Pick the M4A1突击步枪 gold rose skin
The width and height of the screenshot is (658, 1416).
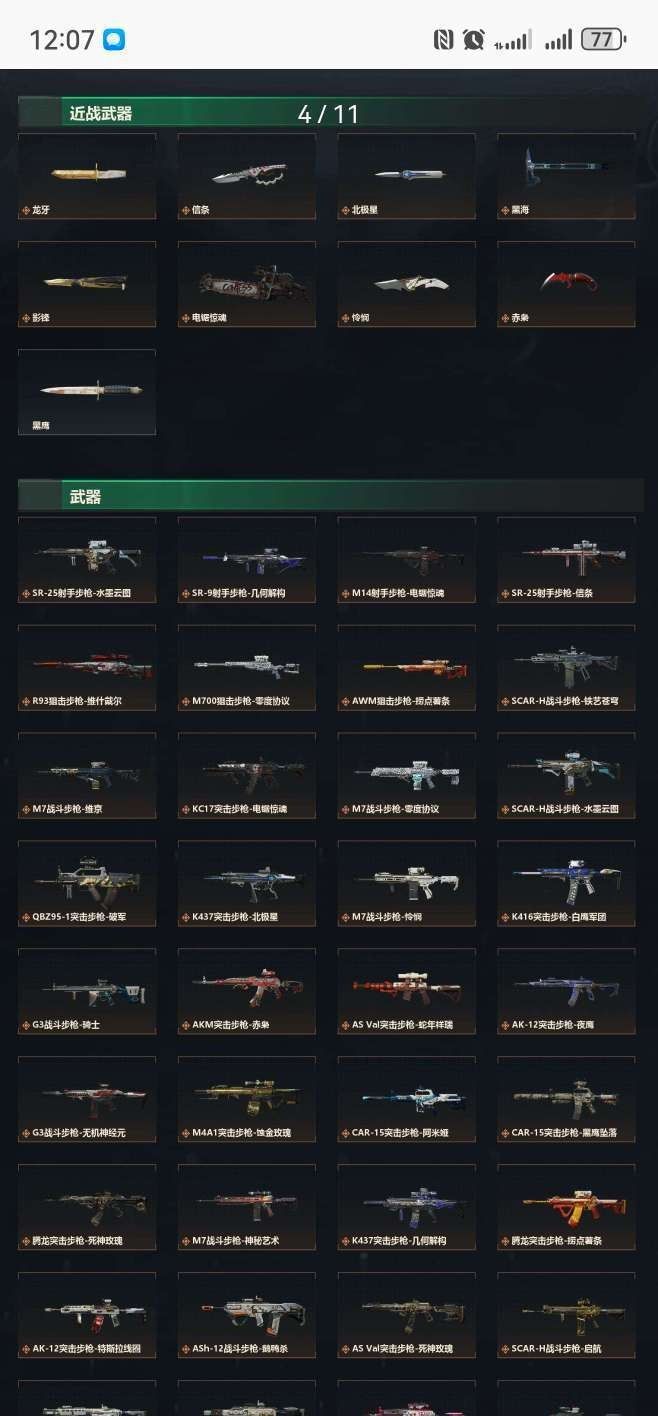(247, 1099)
